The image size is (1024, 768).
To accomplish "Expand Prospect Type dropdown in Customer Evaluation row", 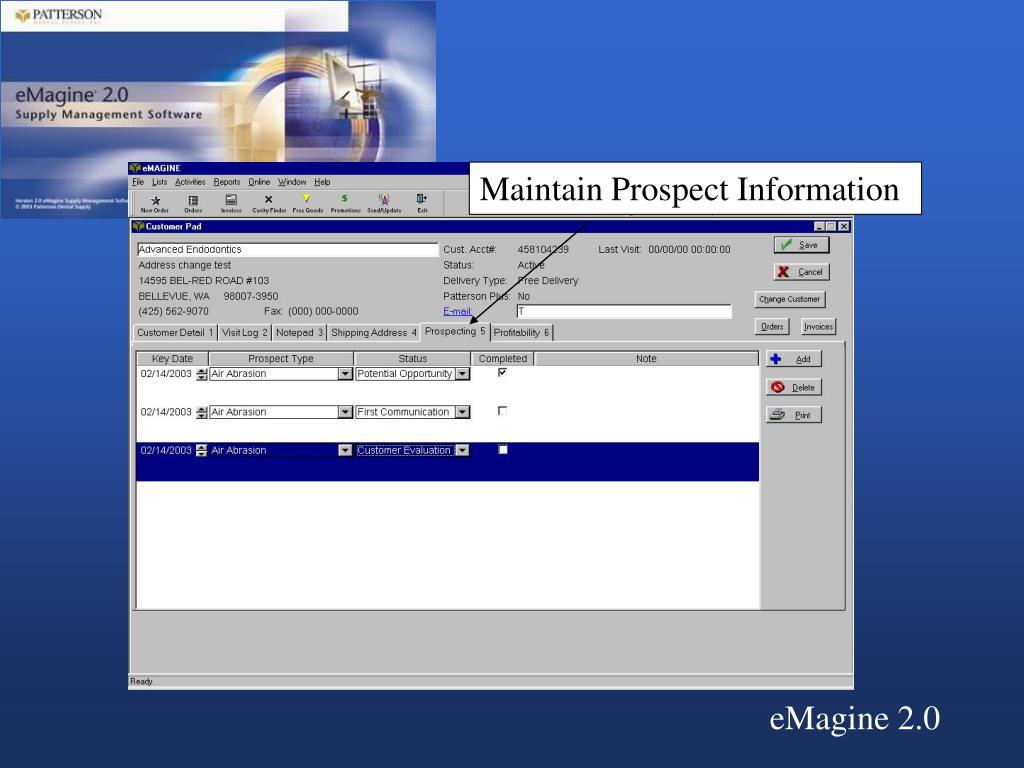I will pyautogui.click(x=345, y=451).
